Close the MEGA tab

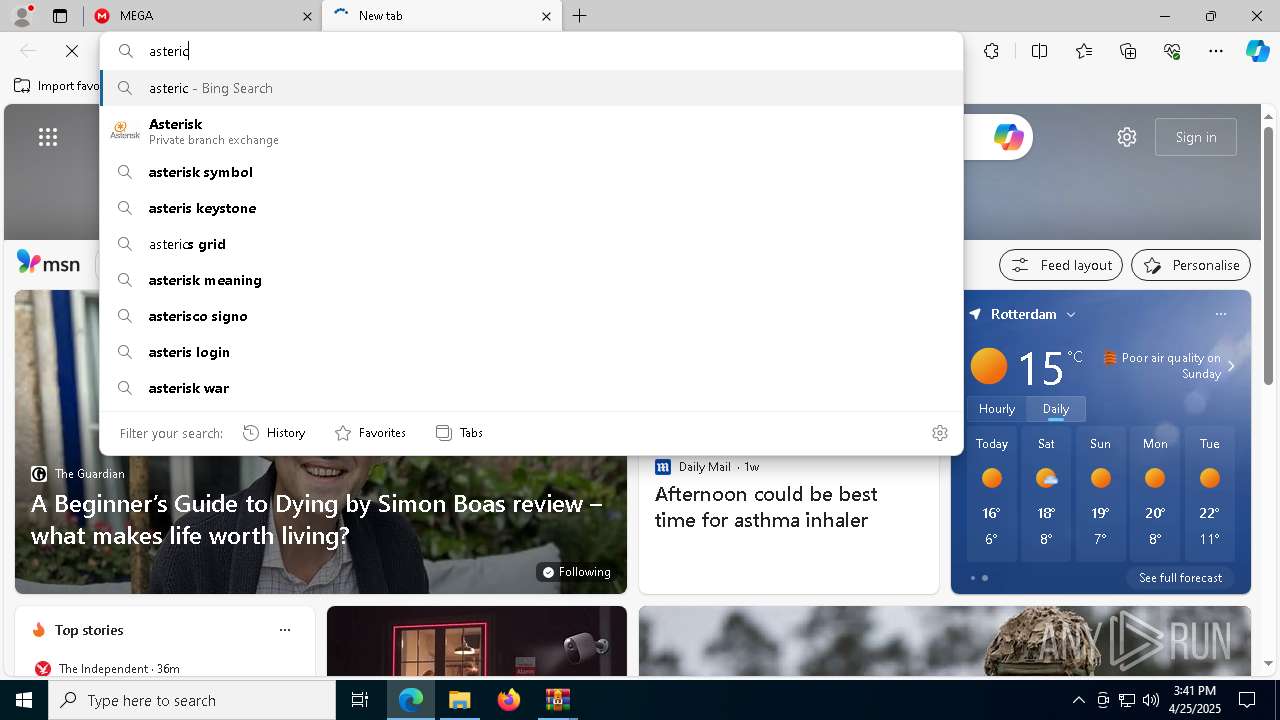click(x=307, y=16)
